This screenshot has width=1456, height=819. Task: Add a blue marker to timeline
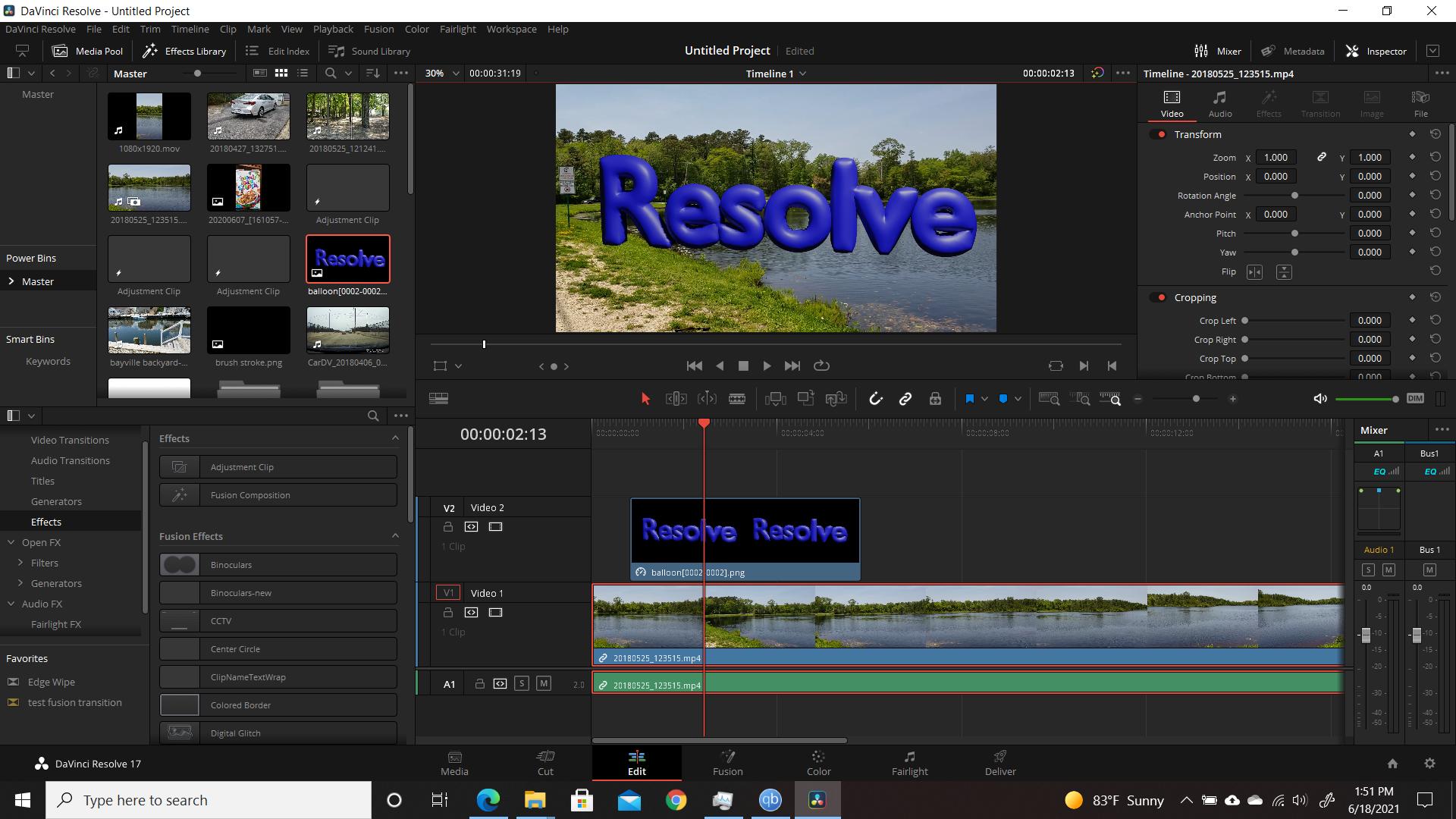(x=1003, y=399)
